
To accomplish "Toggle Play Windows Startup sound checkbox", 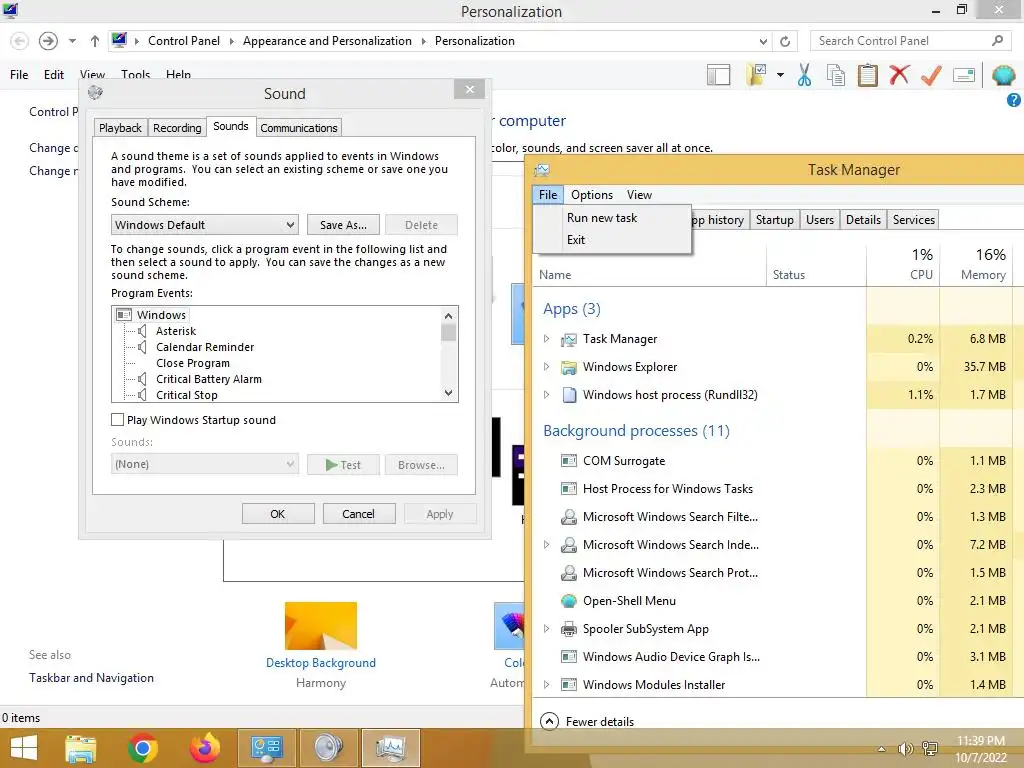I will pyautogui.click(x=118, y=420).
